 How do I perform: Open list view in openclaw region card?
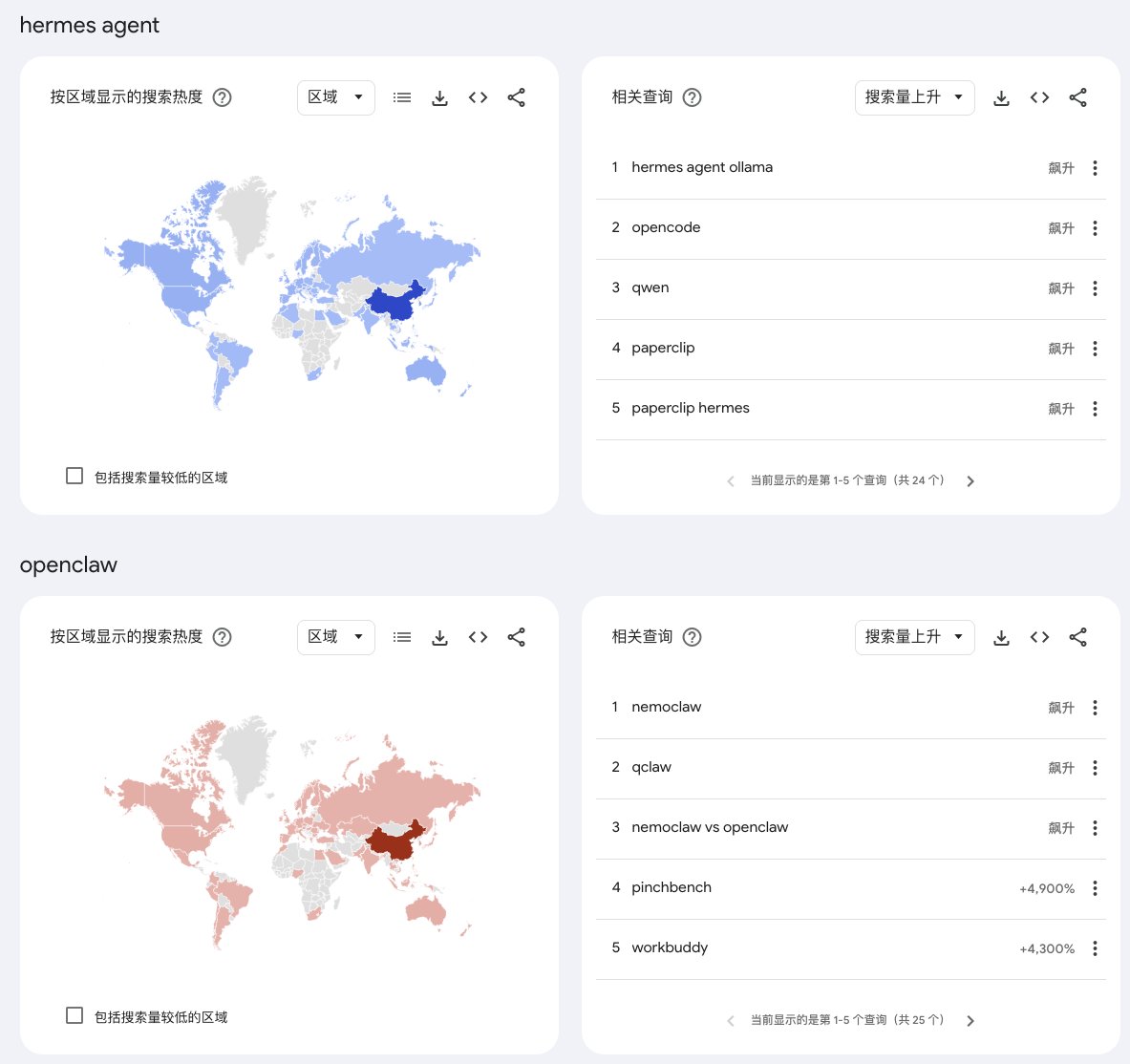[x=402, y=637]
